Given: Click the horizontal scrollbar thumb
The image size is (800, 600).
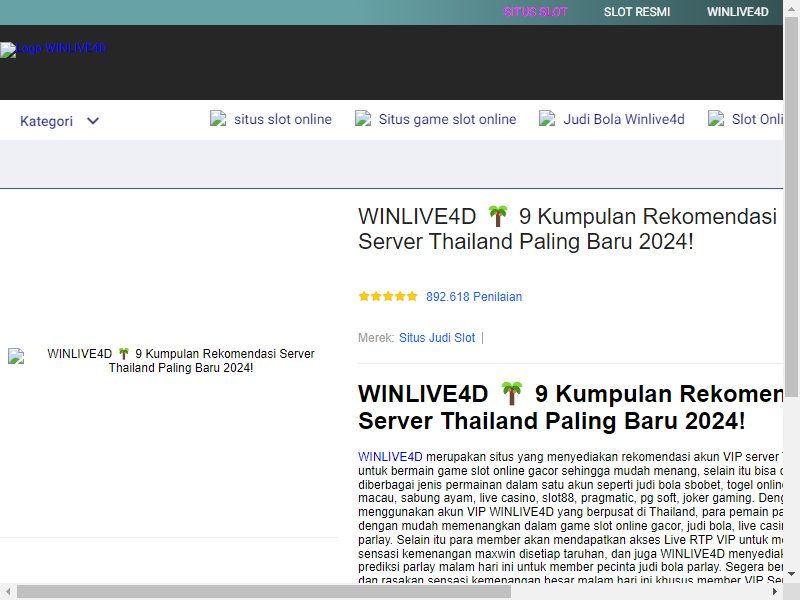Looking at the screenshot, I should tap(264, 592).
